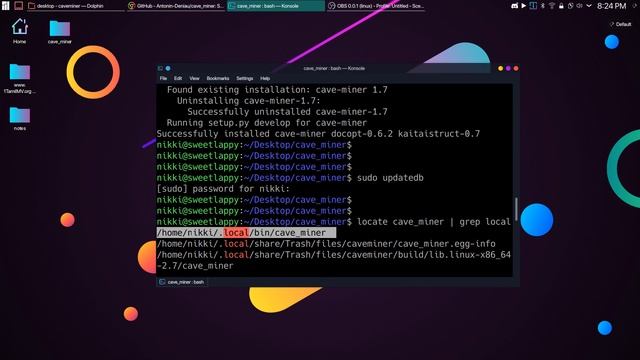
Task: Minimize Konsole with the yellow button
Action: (500, 69)
